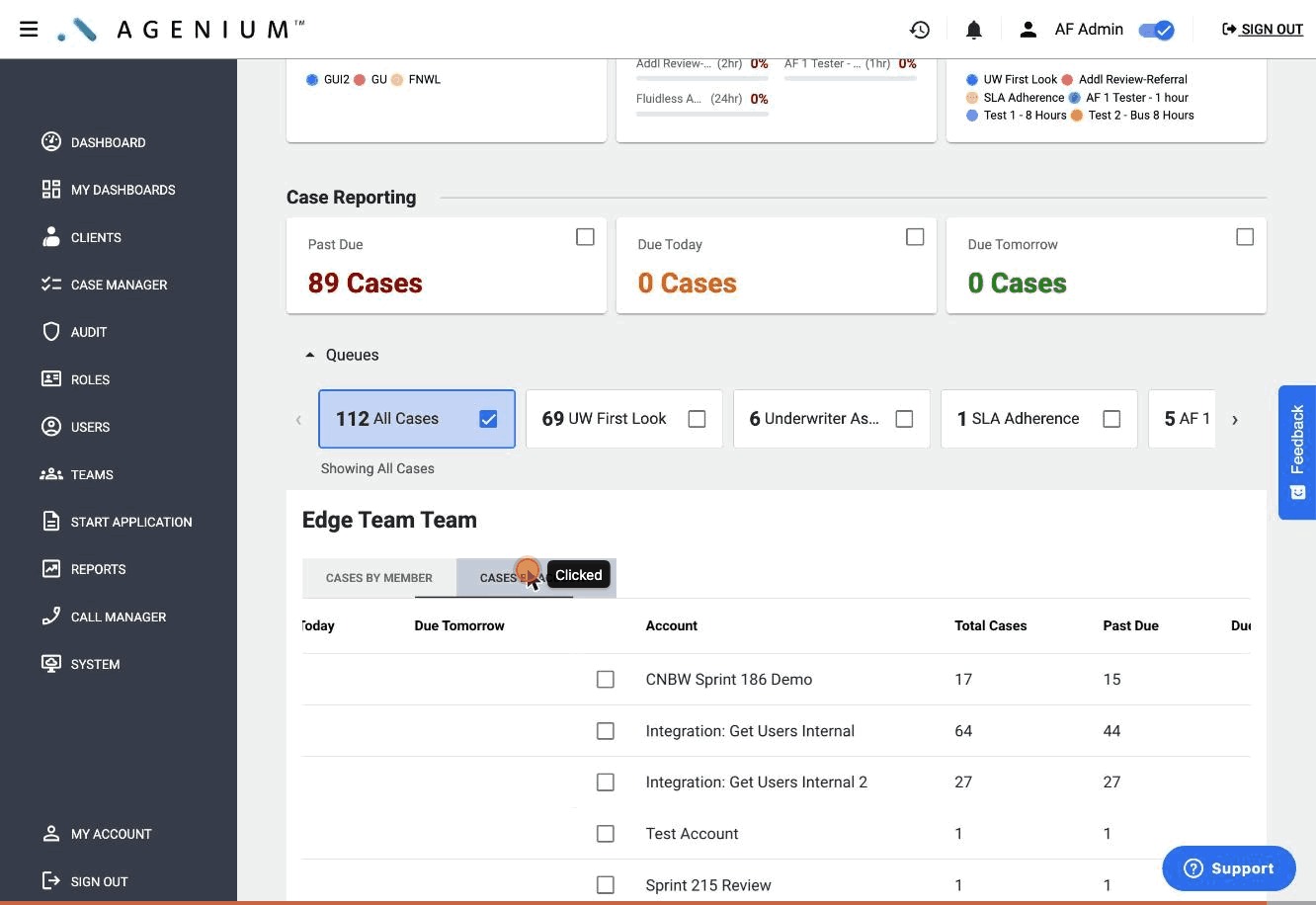Click the My Account person icon

point(51,833)
